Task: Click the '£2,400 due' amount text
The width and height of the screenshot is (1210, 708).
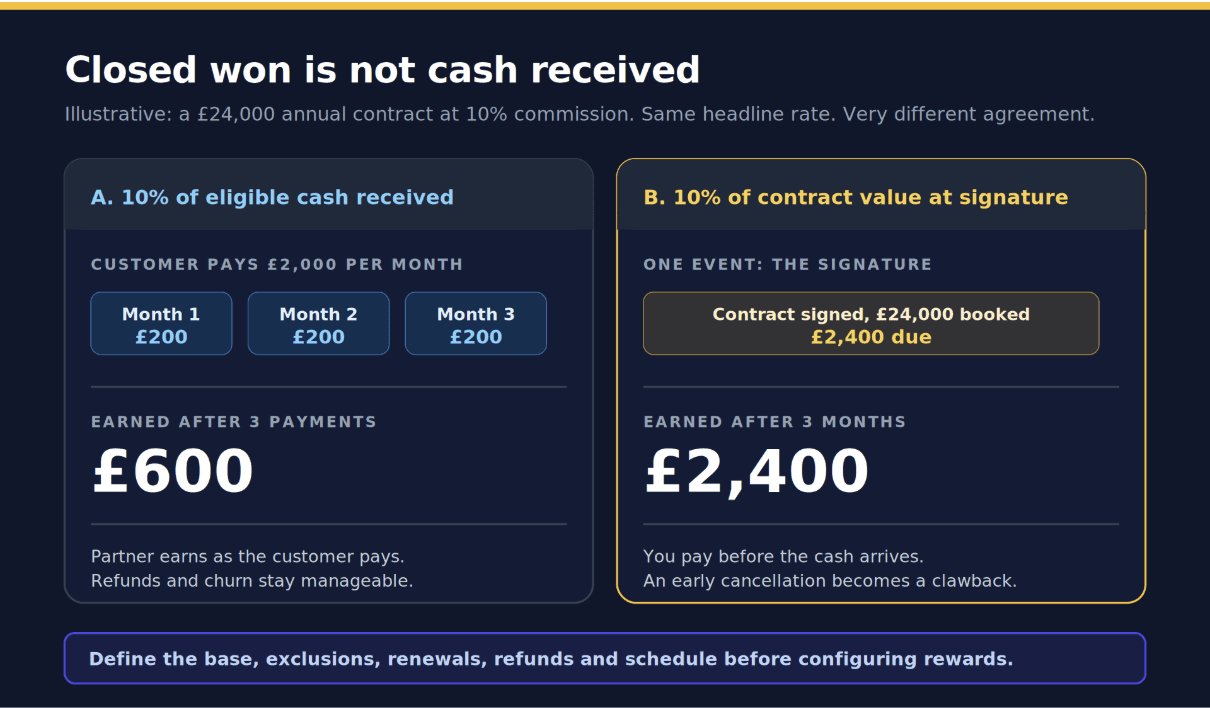Action: coord(871,337)
